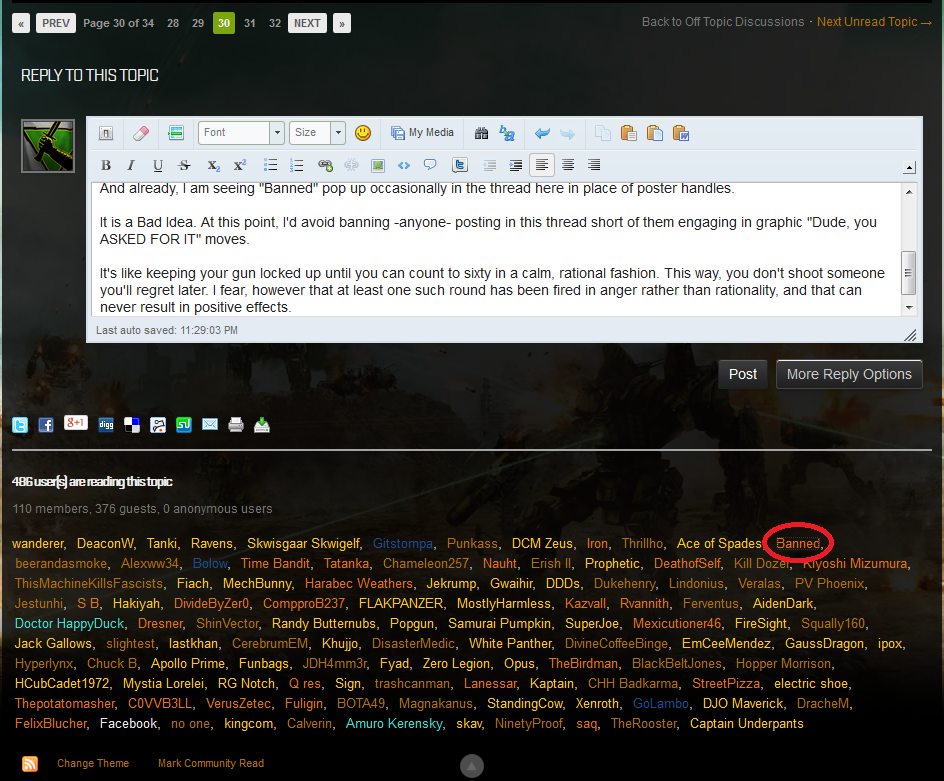Click the editor scrollbar down arrow

(909, 308)
